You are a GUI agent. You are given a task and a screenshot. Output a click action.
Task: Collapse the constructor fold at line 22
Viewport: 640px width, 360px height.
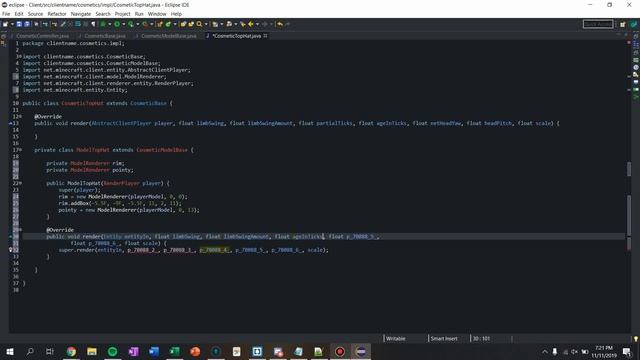point(20,183)
